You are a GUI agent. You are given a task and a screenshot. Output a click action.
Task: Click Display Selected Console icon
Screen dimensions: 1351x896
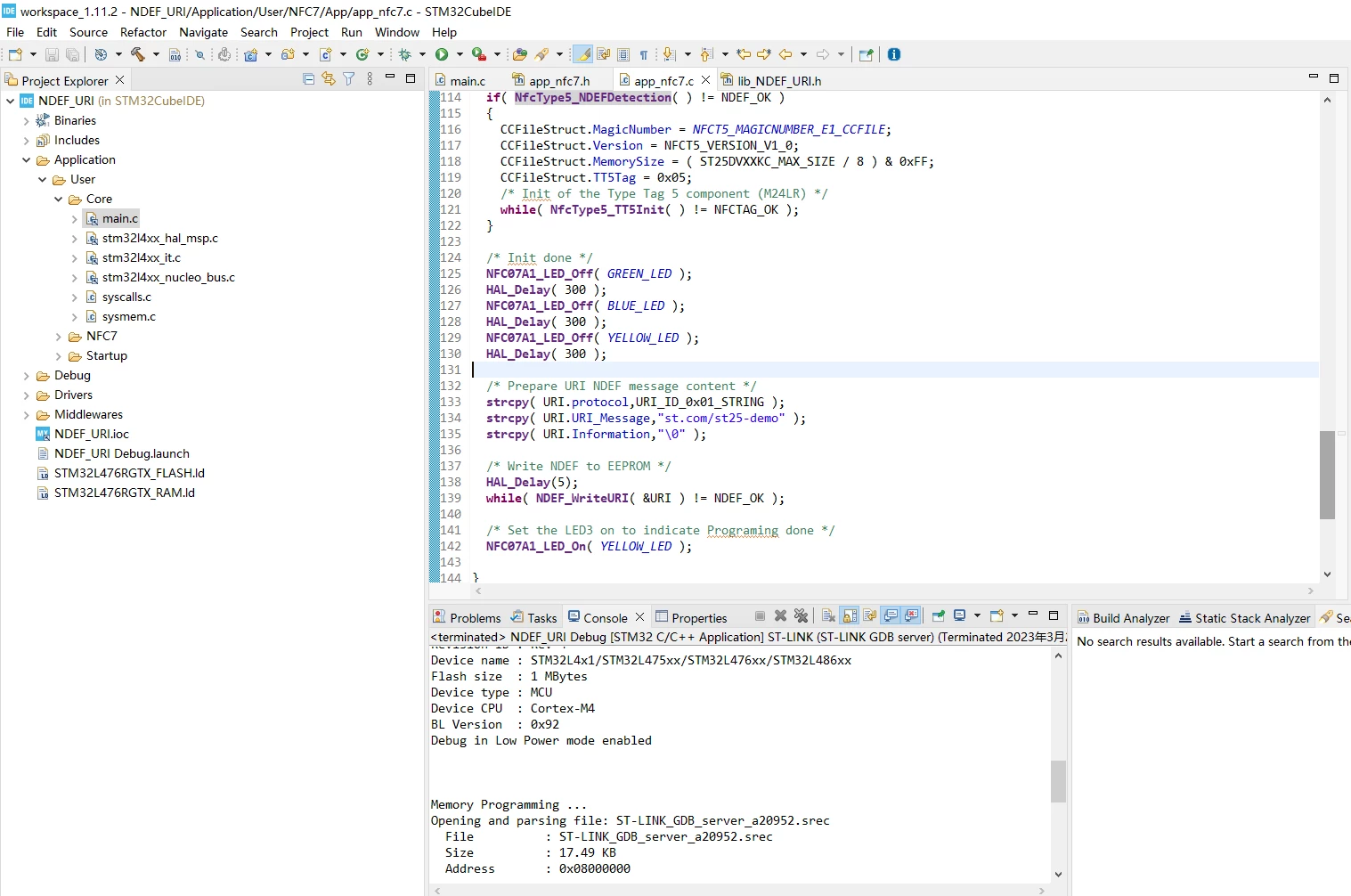960,615
